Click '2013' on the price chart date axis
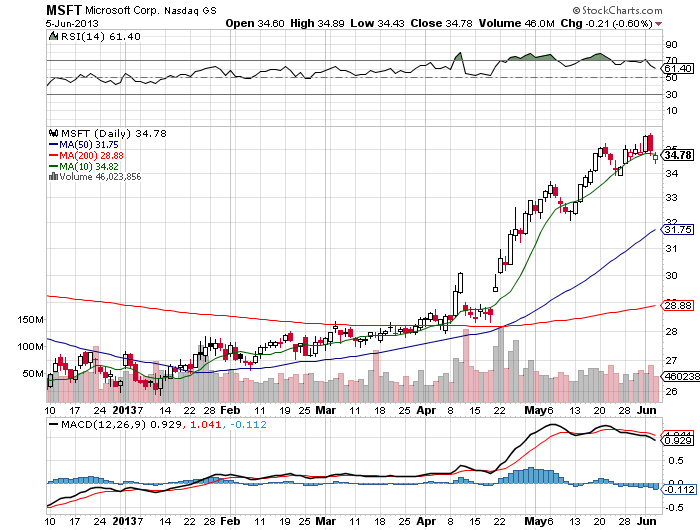 click(x=125, y=410)
